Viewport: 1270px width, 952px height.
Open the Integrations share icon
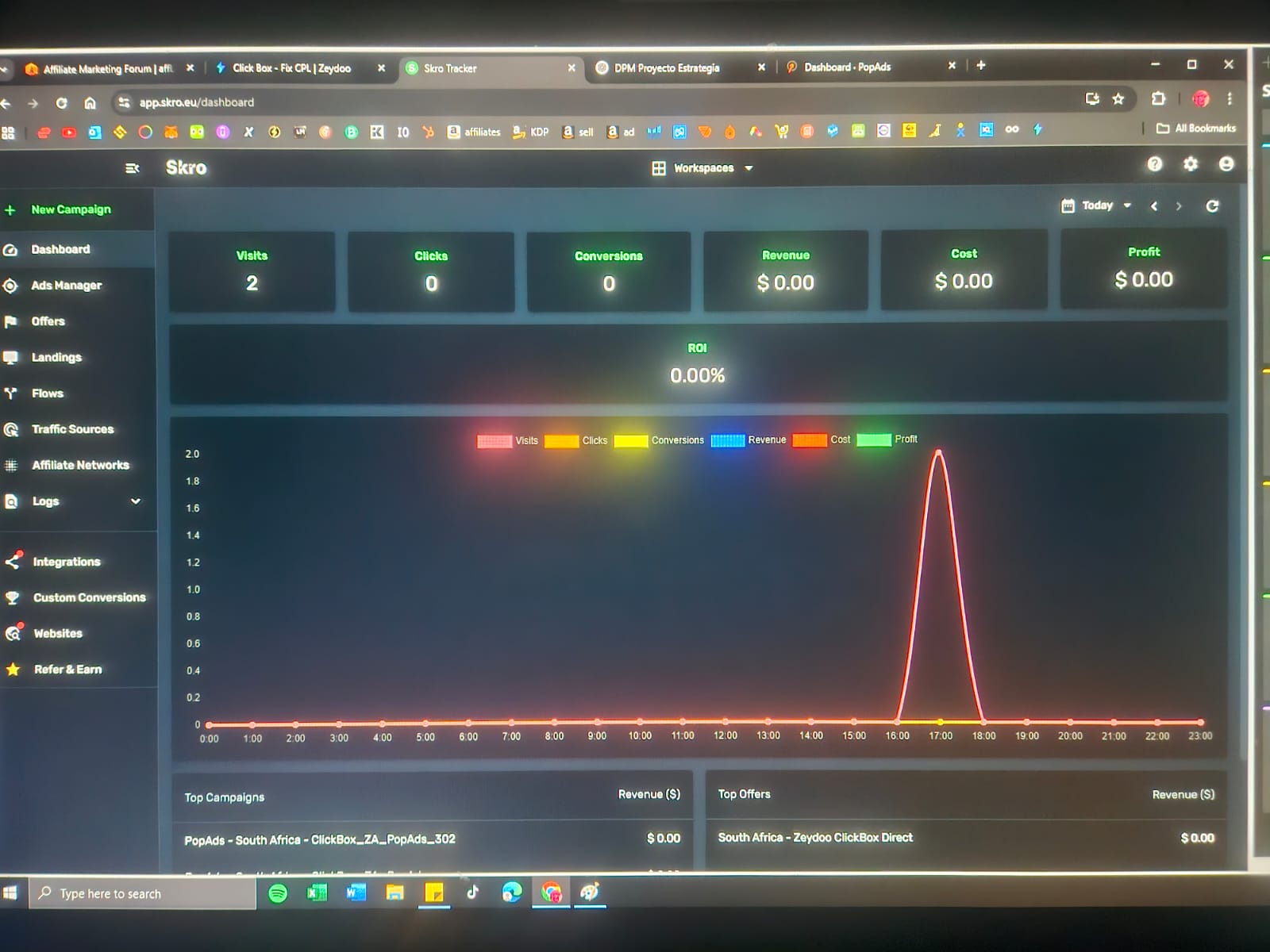[13, 561]
